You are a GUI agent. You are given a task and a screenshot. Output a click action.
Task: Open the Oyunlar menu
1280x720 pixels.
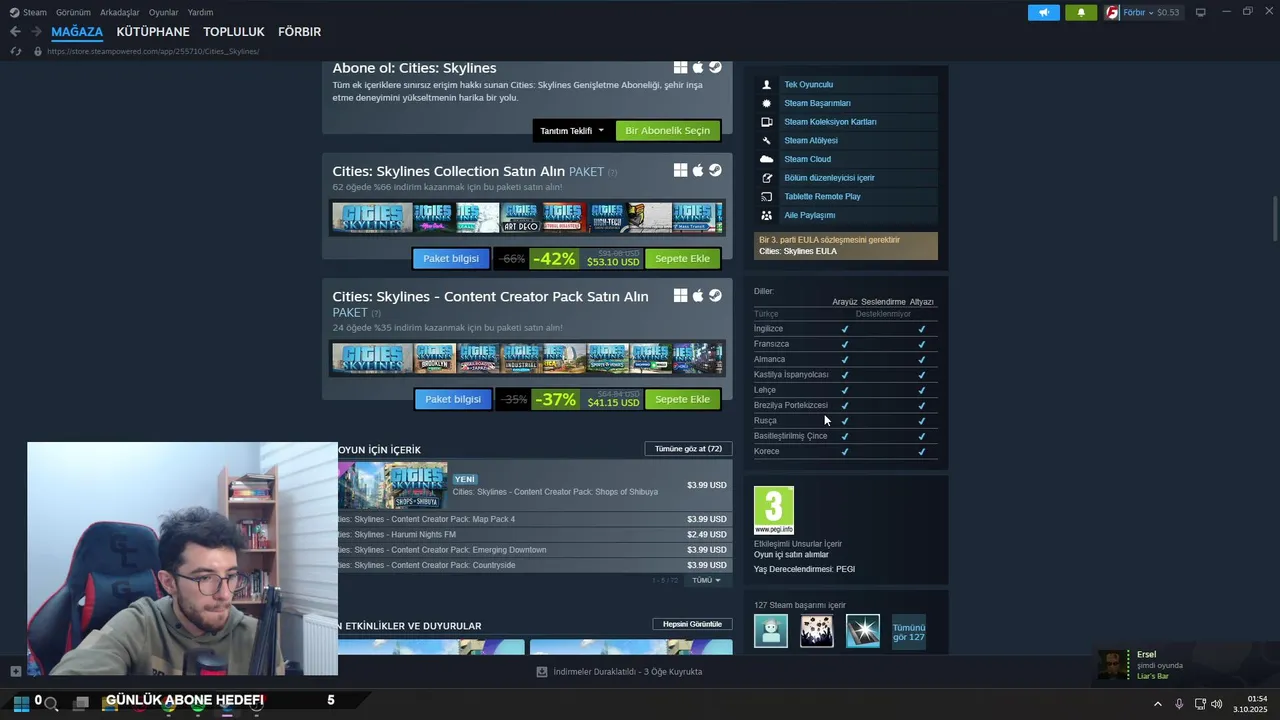[x=163, y=12]
